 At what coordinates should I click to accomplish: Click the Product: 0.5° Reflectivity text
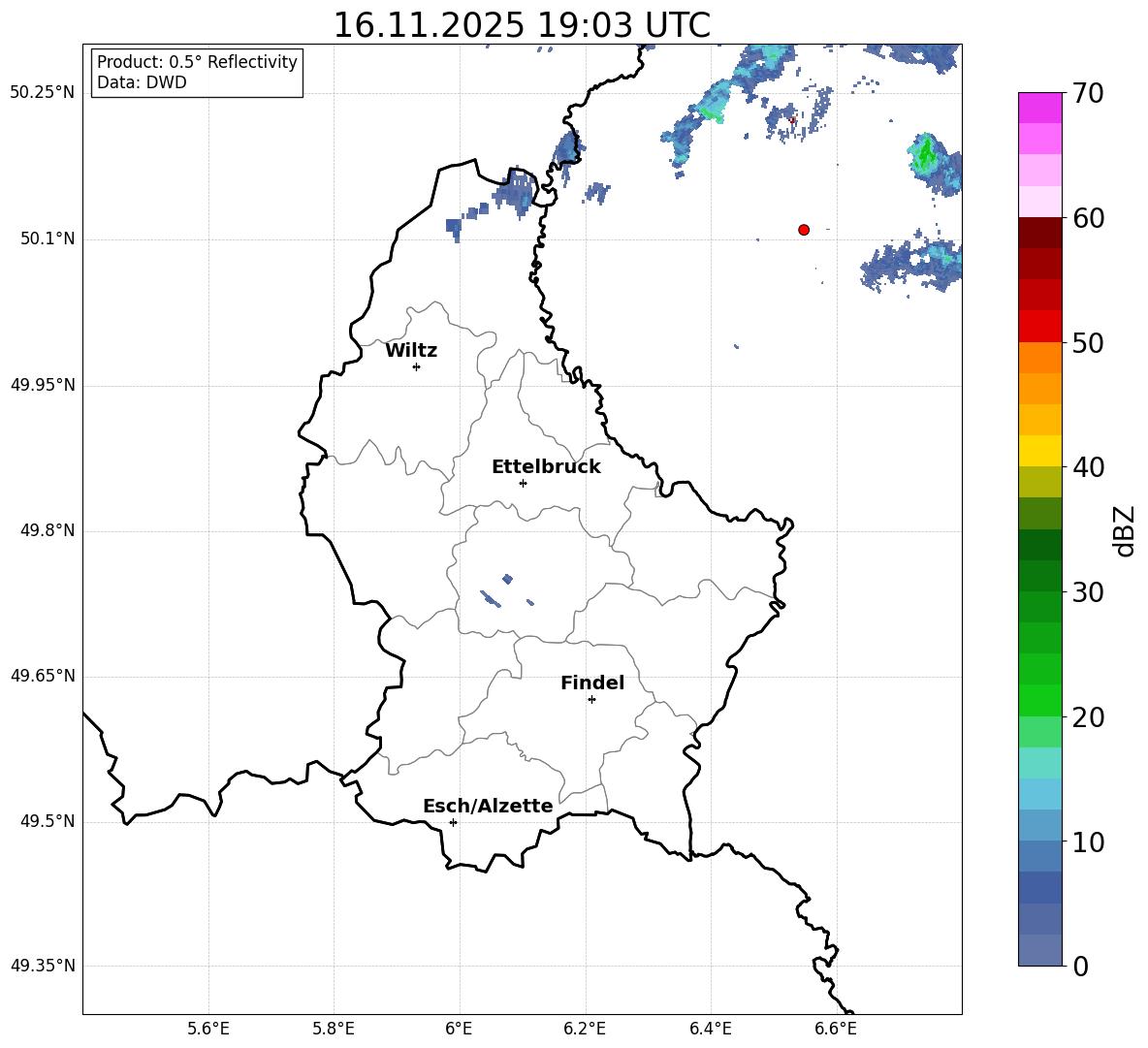[x=197, y=61]
